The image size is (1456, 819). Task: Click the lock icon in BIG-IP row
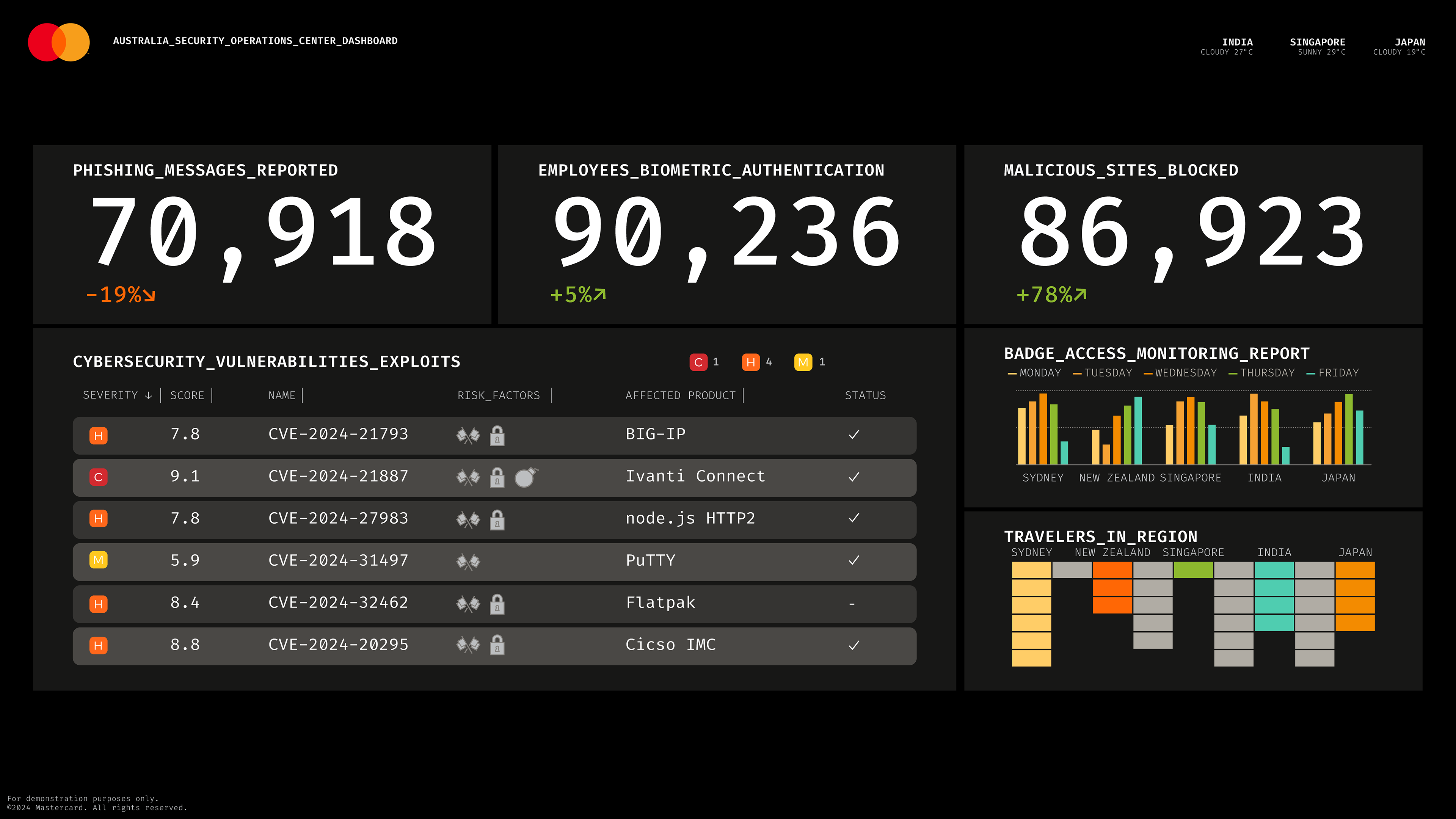click(x=497, y=435)
